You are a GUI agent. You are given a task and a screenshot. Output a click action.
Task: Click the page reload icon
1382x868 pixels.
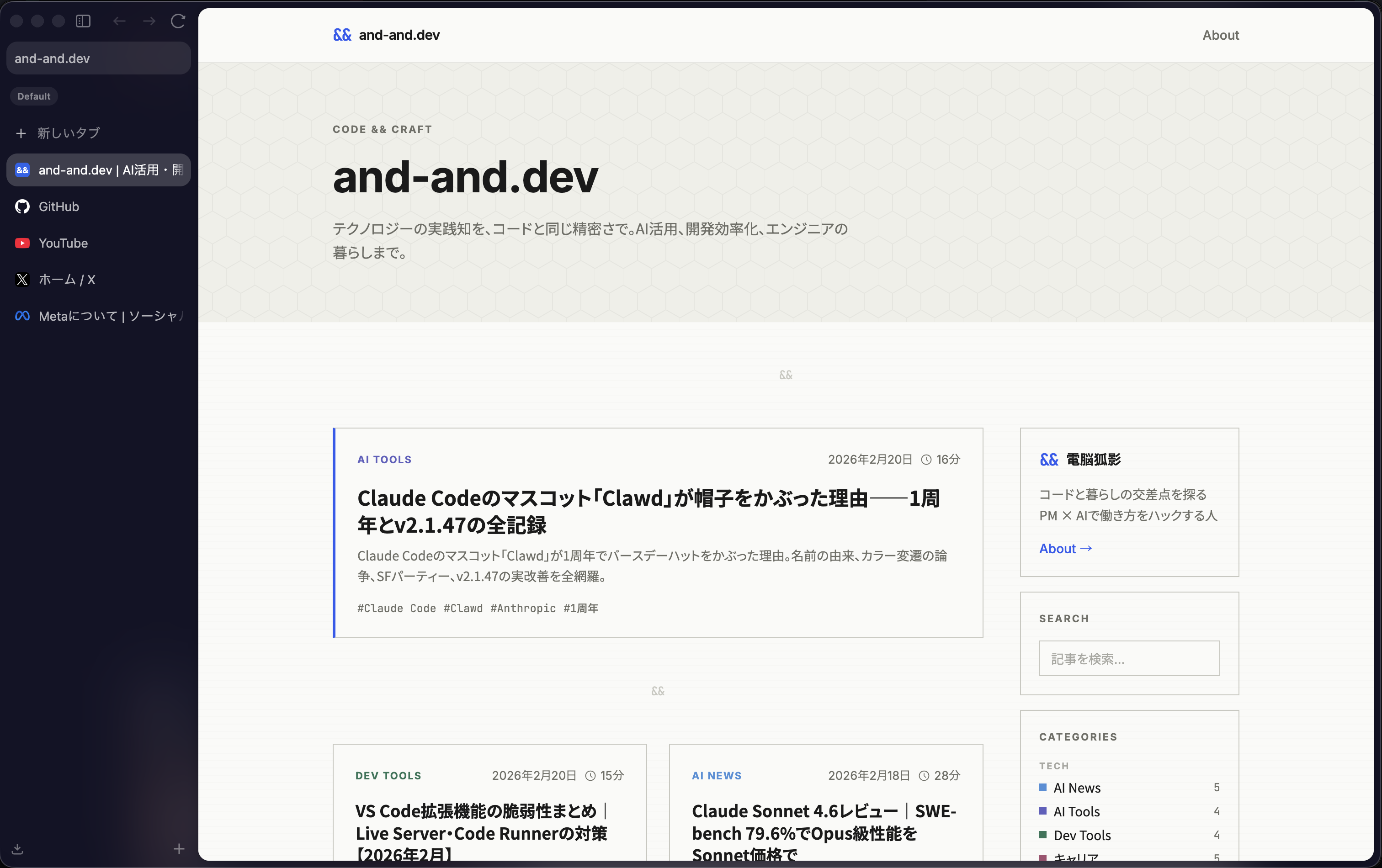tap(178, 21)
